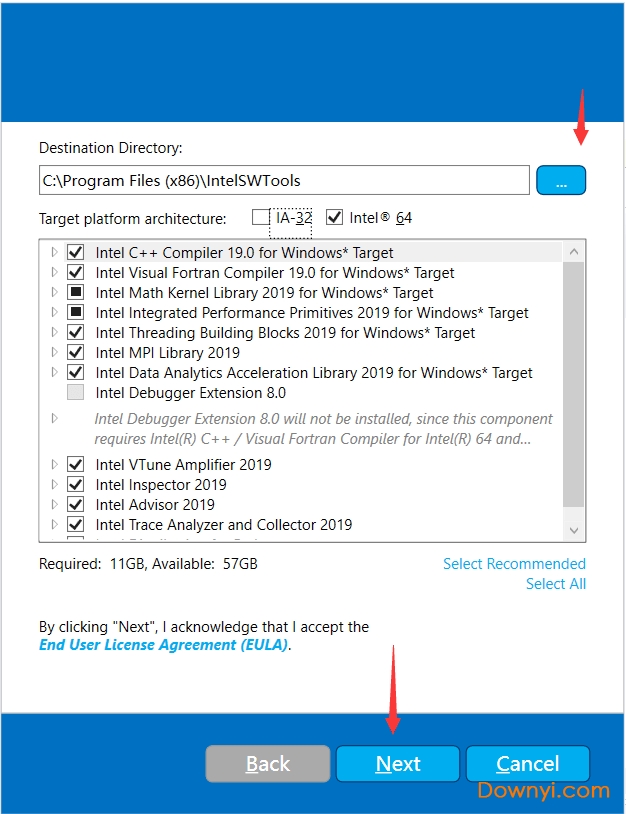The height and width of the screenshot is (814, 626).
Task: Expand Intel Trace Analyzer and Collector node
Action: 55,524
